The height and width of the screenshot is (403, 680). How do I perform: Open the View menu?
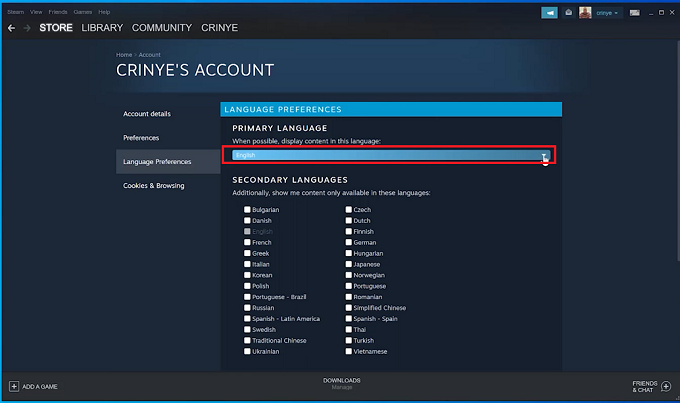click(36, 12)
